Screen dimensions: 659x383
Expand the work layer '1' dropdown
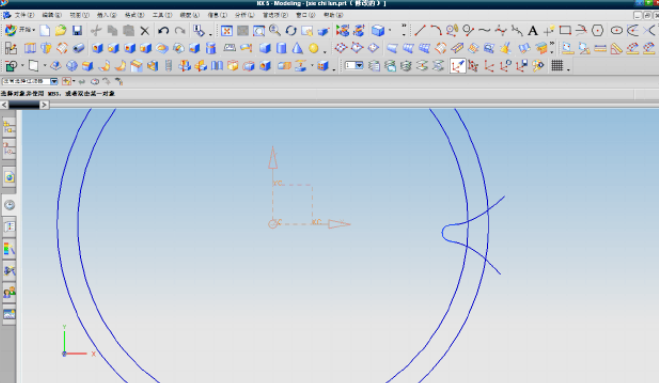[x=354, y=65]
